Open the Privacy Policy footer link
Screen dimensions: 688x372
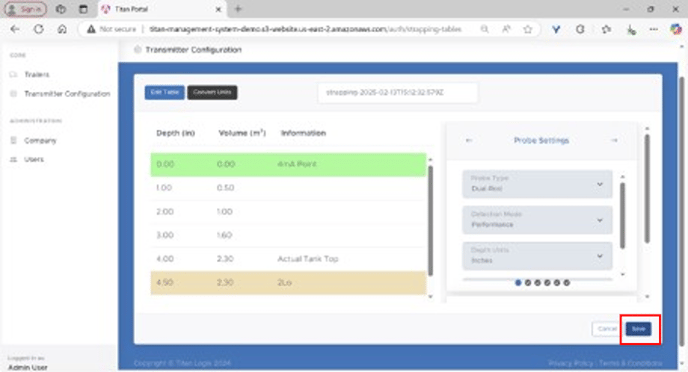(570, 363)
